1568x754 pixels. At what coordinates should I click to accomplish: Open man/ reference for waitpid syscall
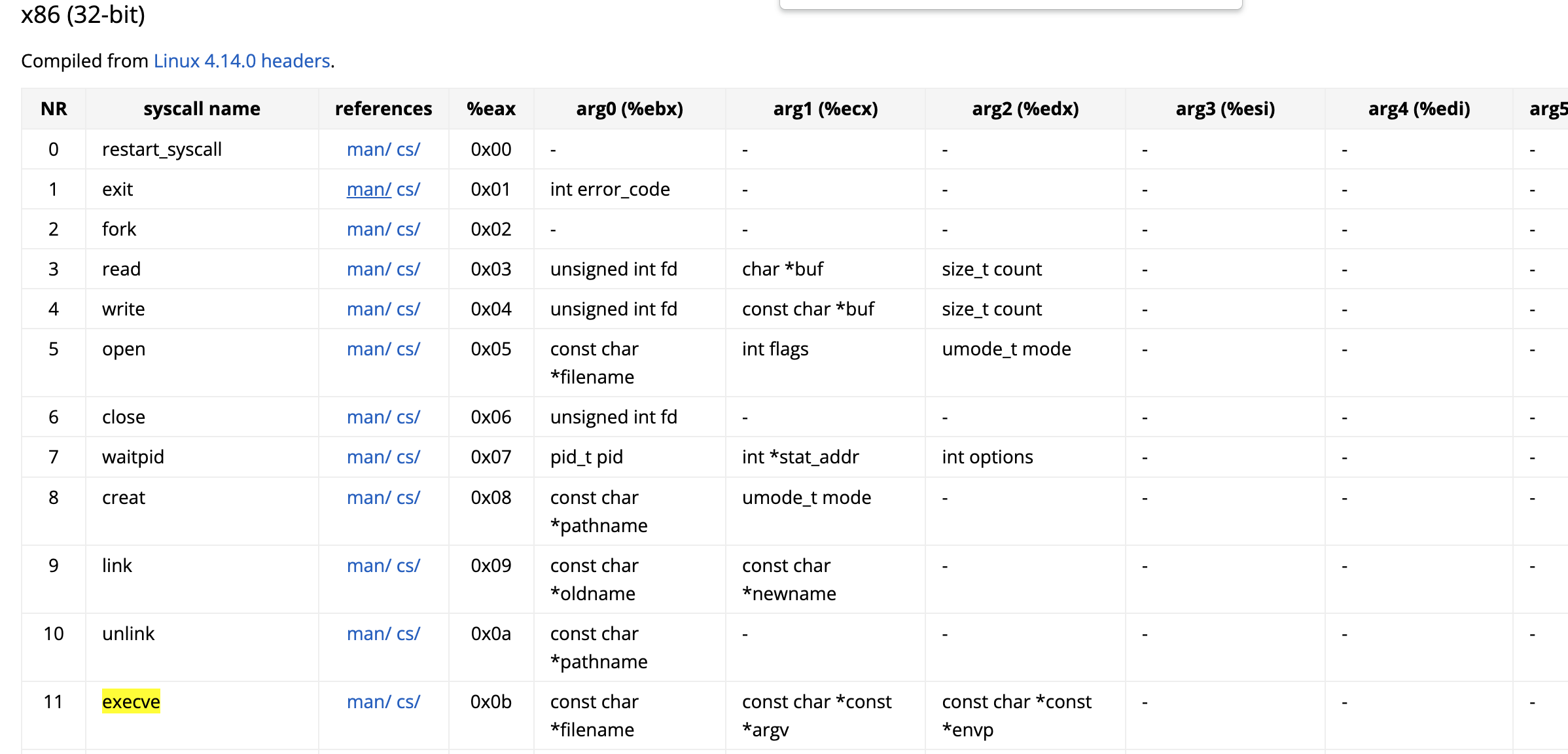pyautogui.click(x=368, y=457)
